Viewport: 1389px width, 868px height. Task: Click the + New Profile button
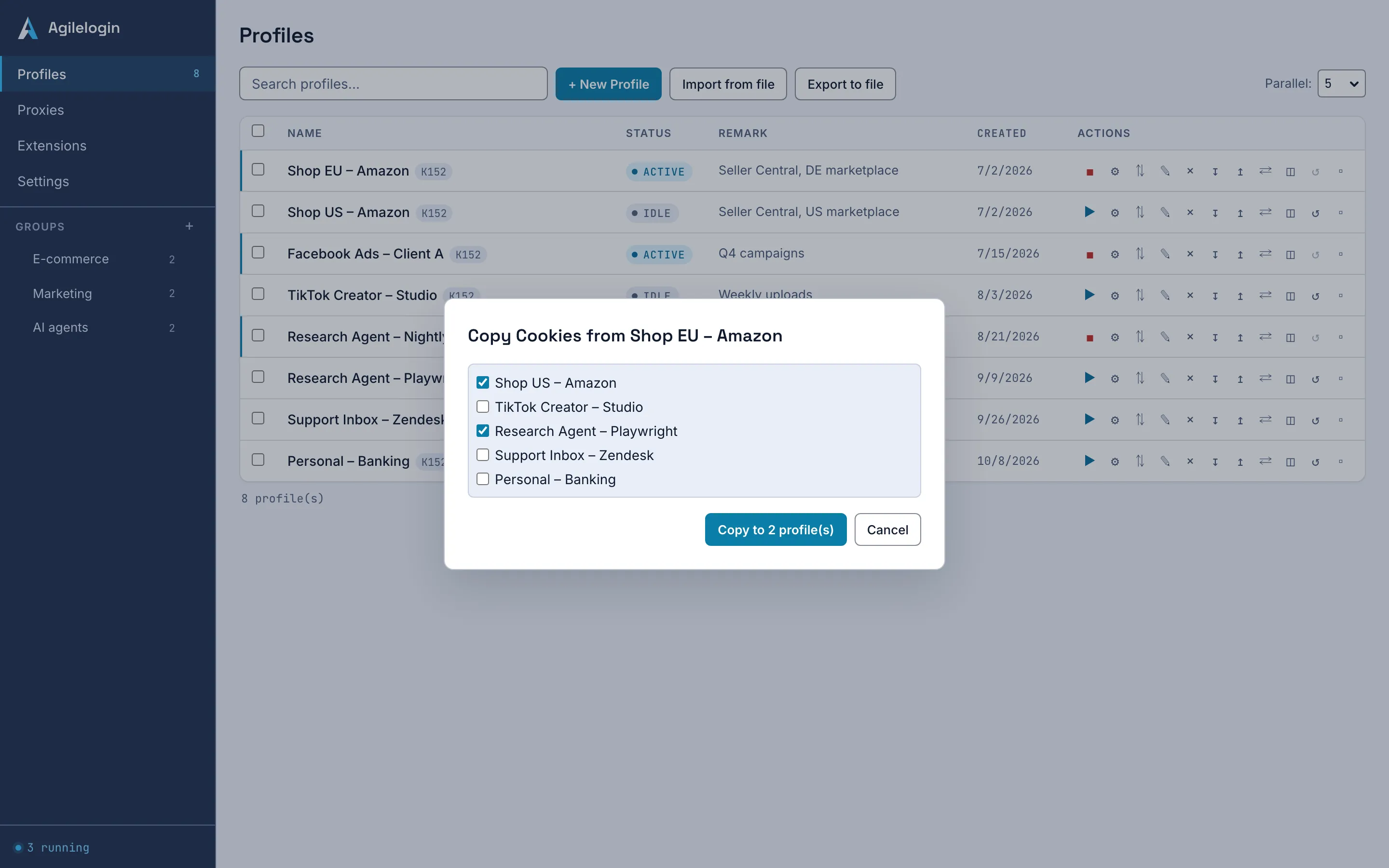(608, 84)
